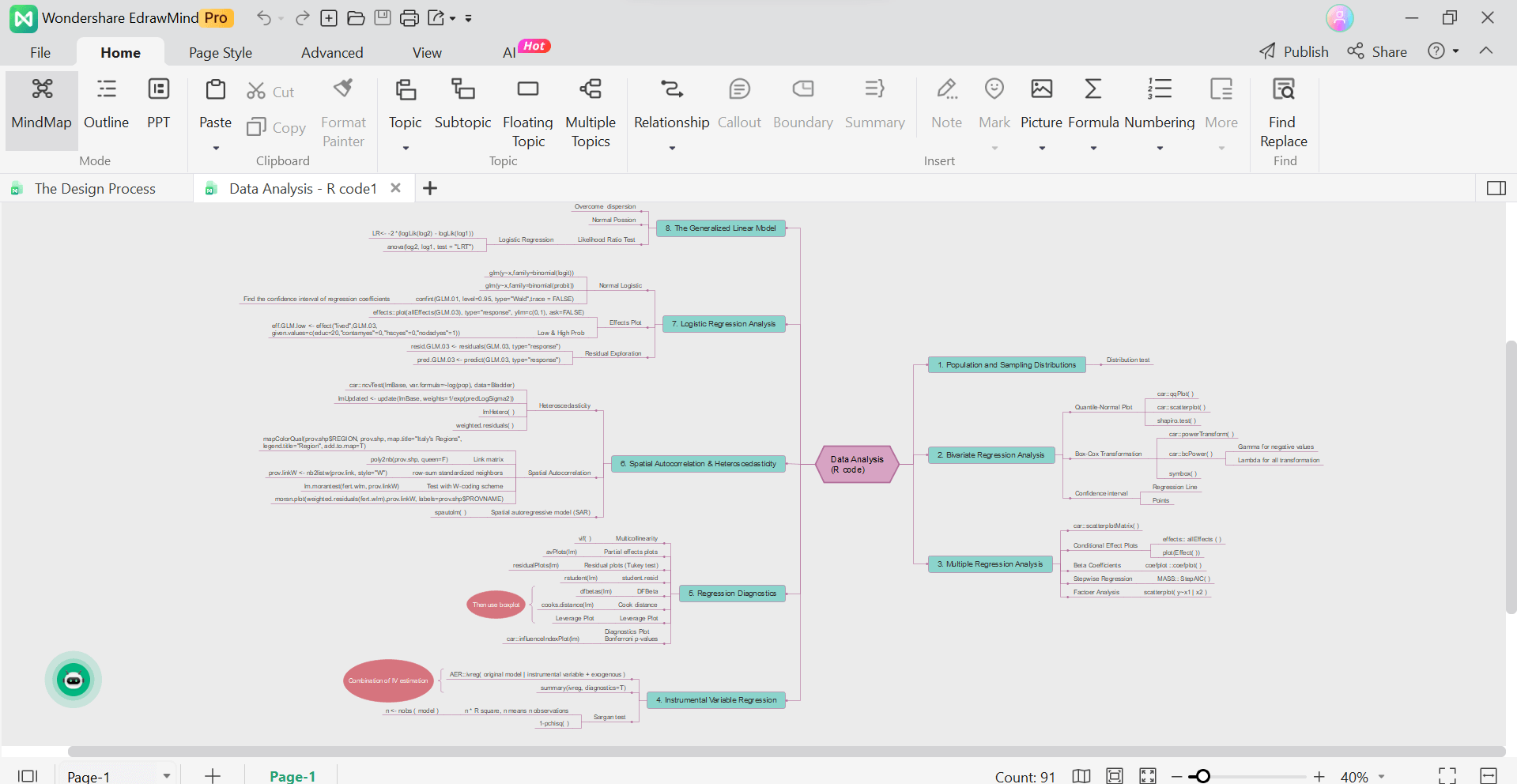Expand the Relationship dropdown arrow
This screenshot has width=1517, height=784.
(672, 148)
